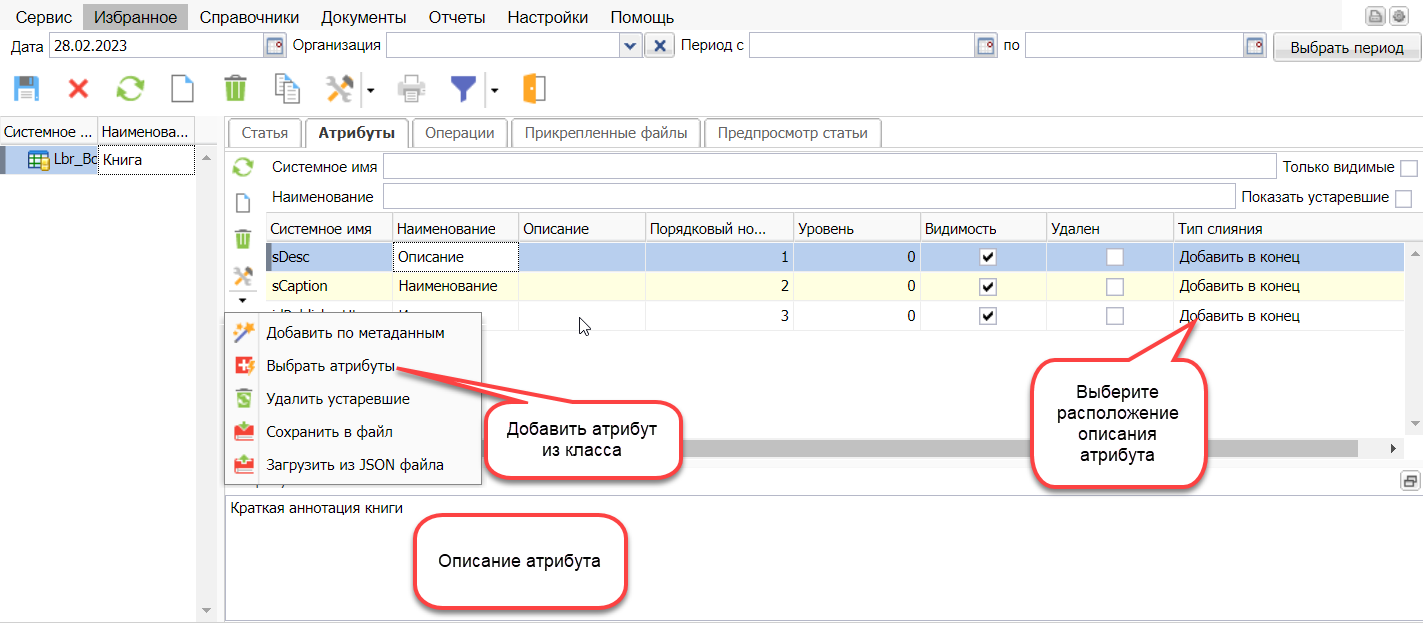Click the 'Системное имя' filter input field
Image resolution: width=1423 pixels, height=623 pixels.
click(829, 167)
